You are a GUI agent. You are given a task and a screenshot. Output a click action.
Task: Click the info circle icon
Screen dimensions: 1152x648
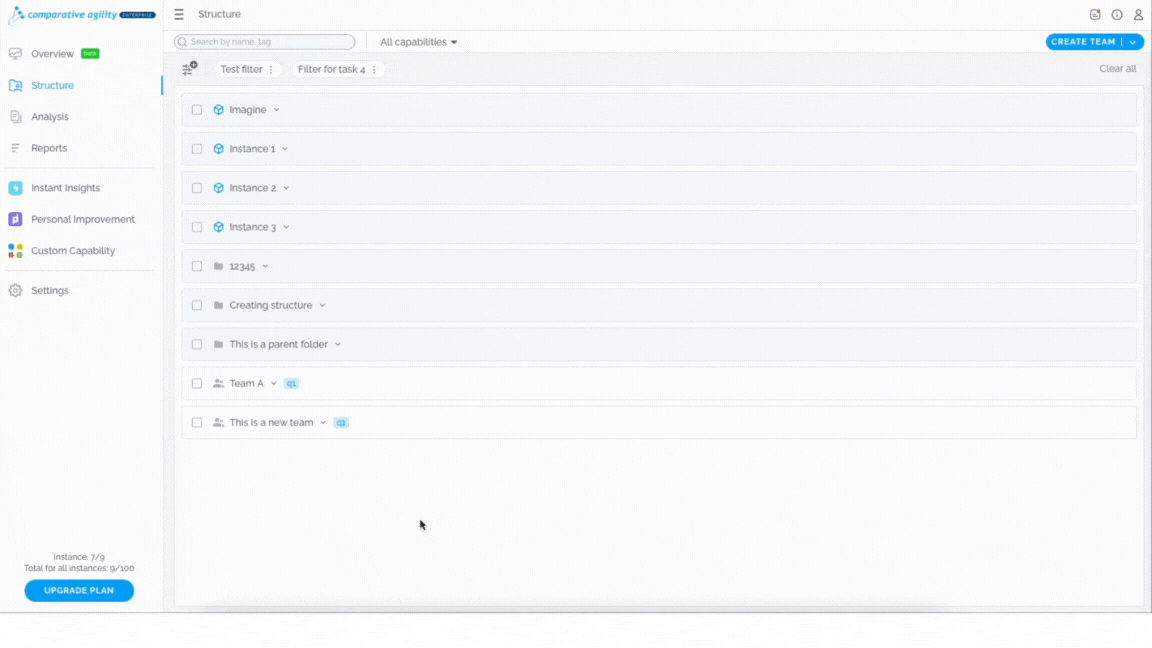point(1117,15)
